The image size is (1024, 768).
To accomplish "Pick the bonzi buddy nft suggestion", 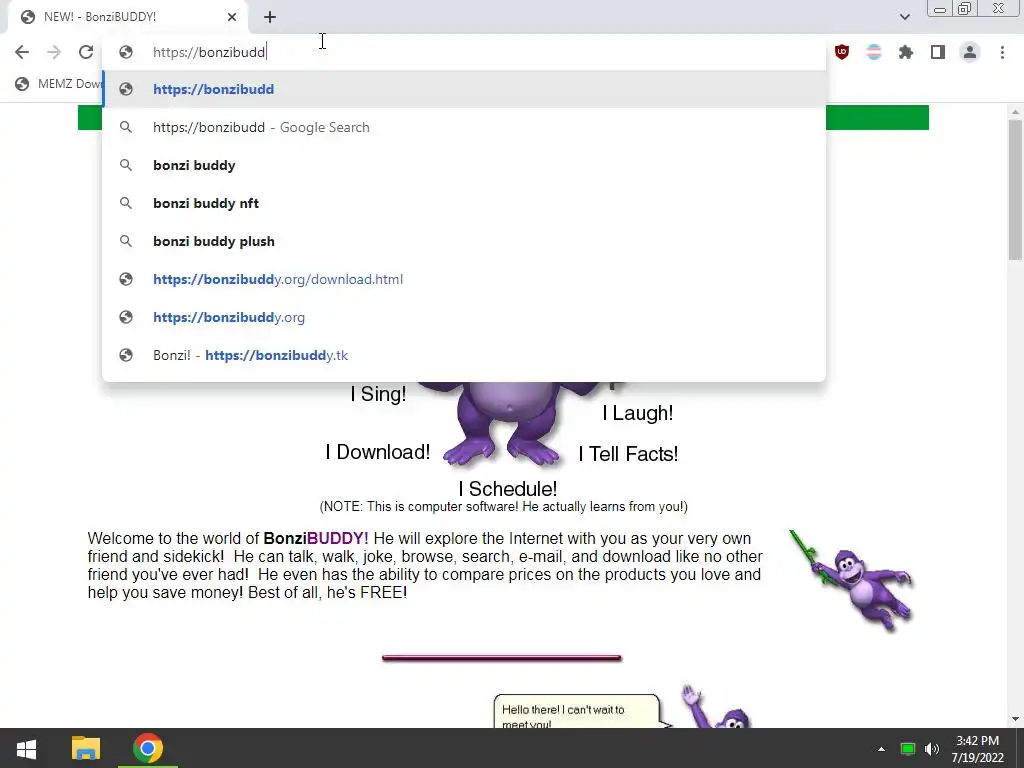I will (464, 203).
